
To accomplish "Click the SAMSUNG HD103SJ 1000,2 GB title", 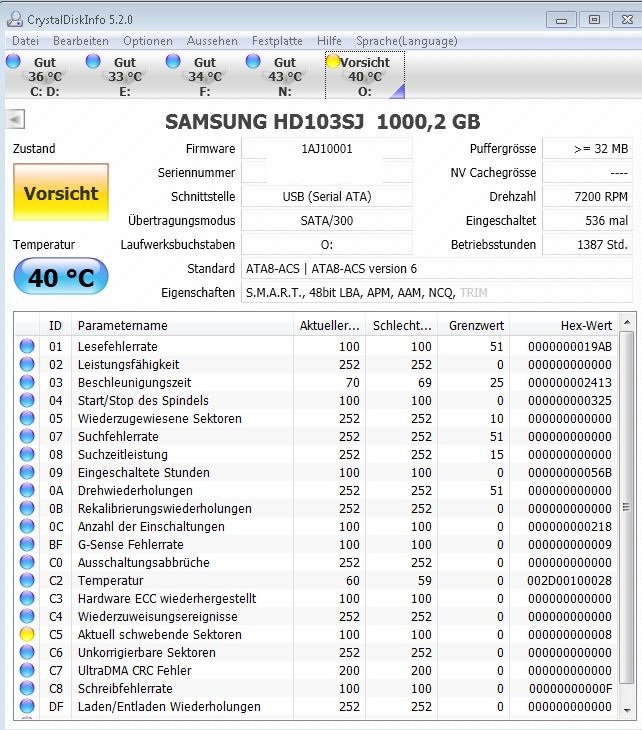I will coord(322,122).
